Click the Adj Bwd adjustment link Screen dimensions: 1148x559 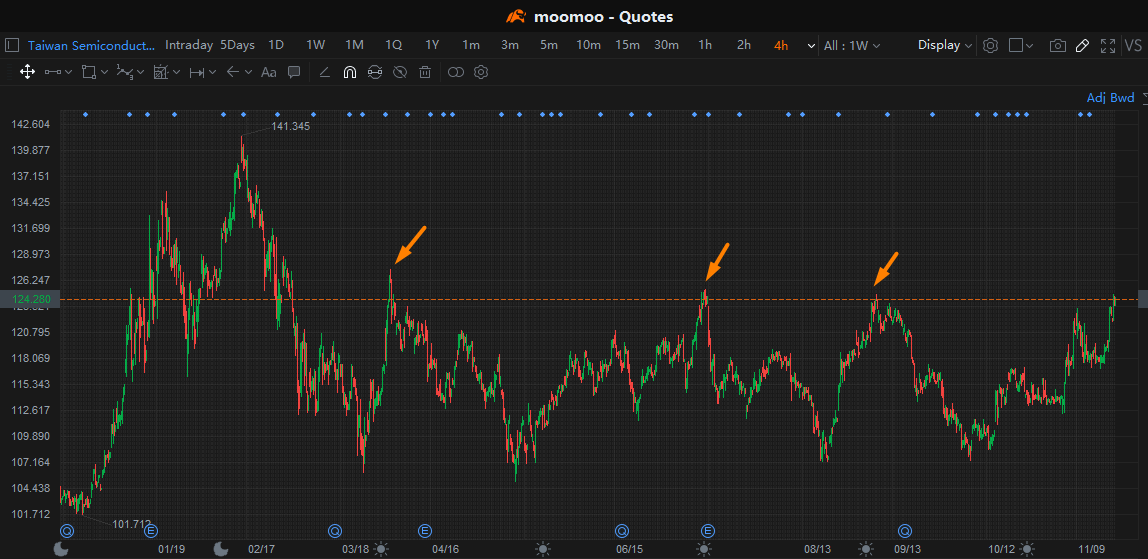click(1111, 98)
